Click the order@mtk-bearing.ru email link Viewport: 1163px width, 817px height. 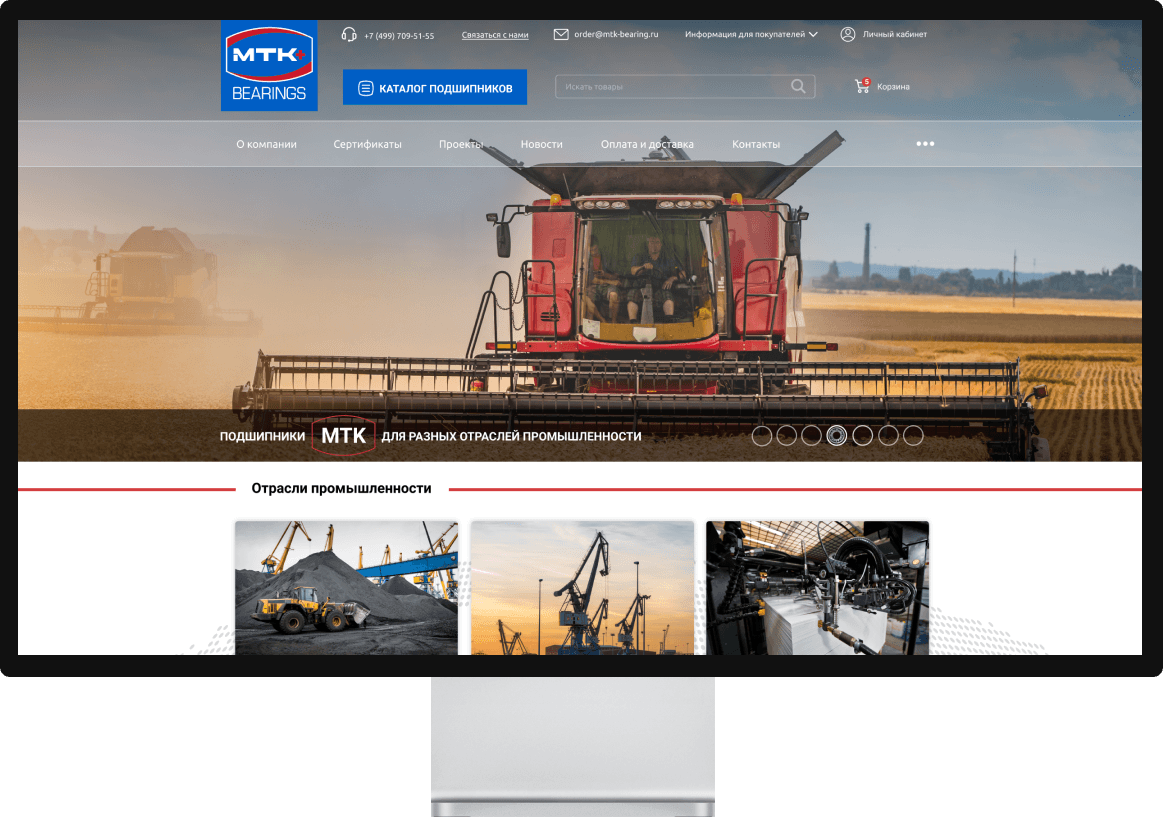point(616,34)
